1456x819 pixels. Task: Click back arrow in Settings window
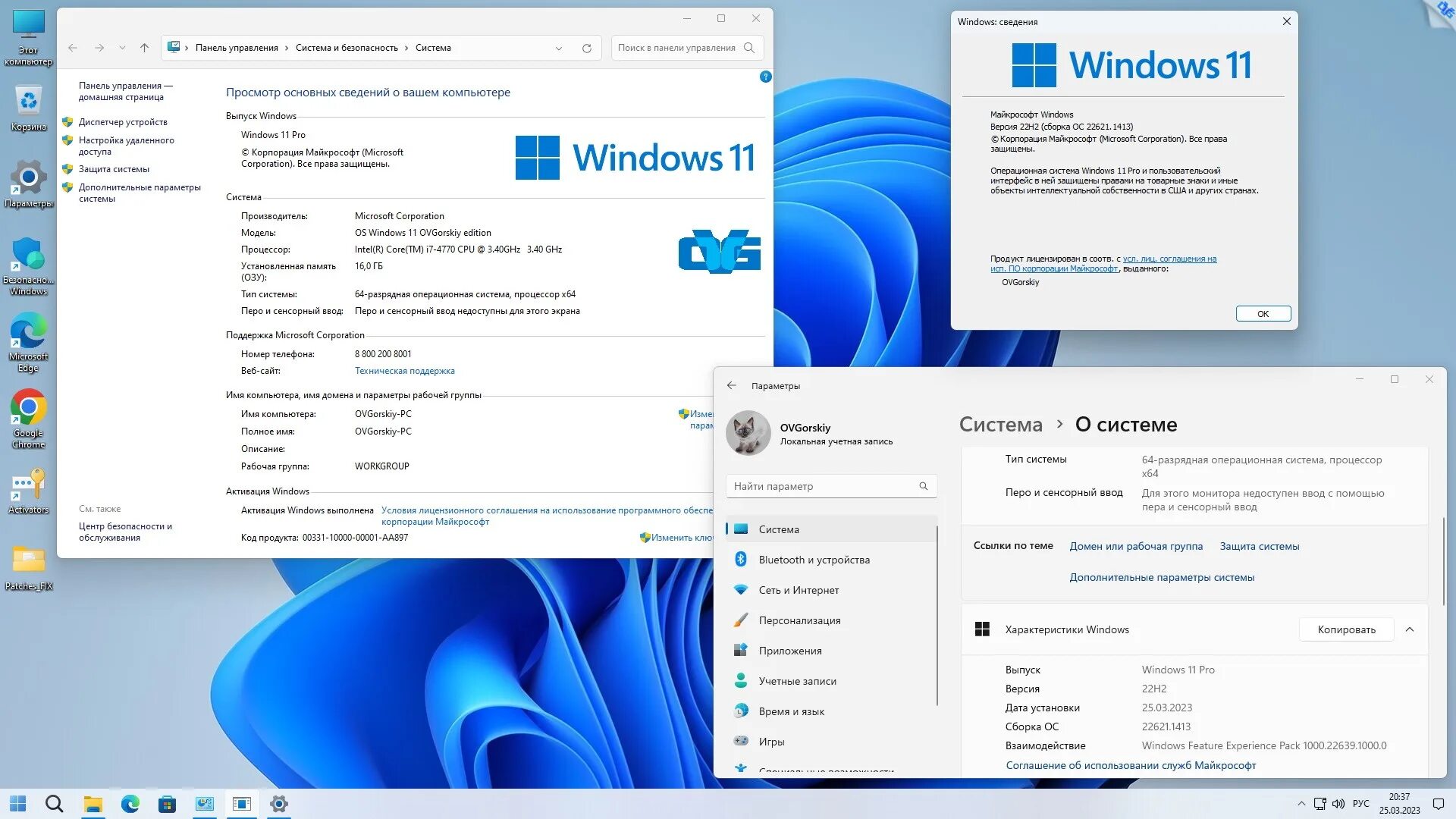(x=731, y=385)
